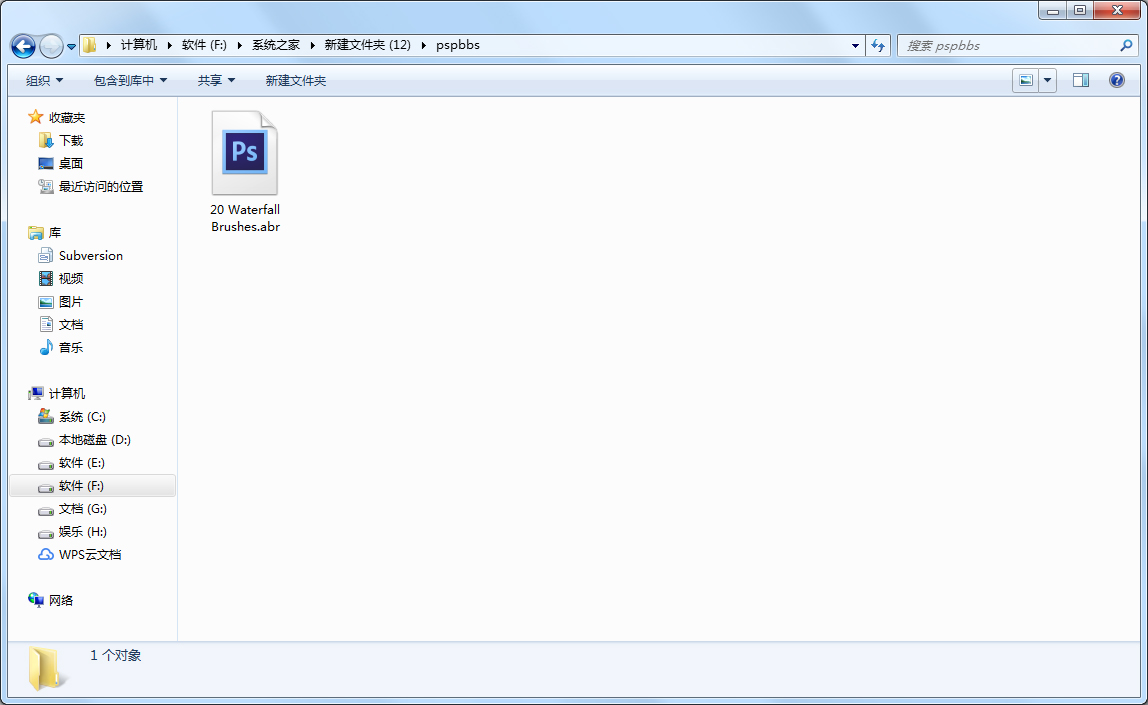Expand breadcrumb arrow after 计算机
This screenshot has height=705, width=1148.
coord(170,45)
